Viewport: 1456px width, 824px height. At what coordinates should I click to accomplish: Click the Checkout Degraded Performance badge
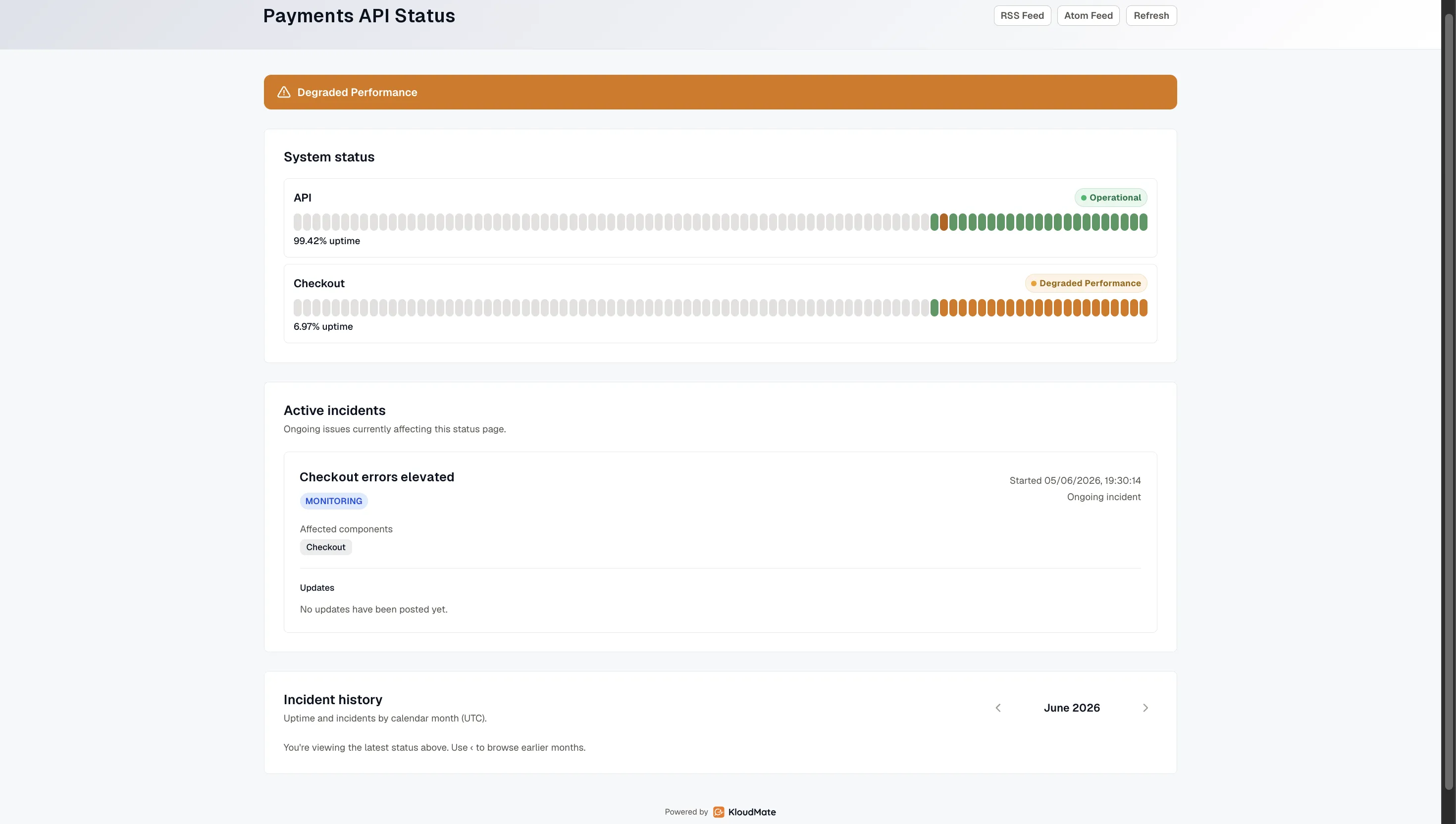pos(1086,283)
